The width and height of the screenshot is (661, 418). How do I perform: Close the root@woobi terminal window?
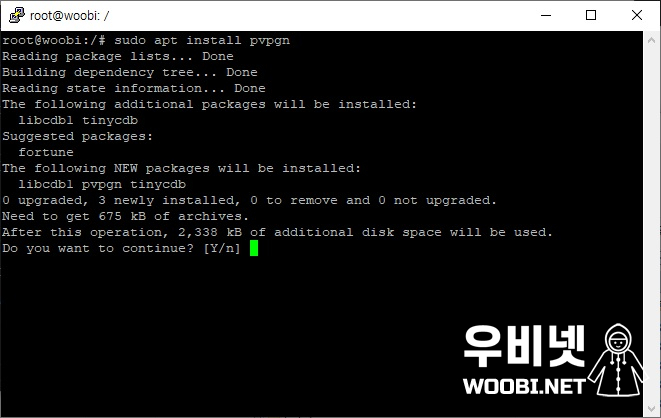click(637, 15)
